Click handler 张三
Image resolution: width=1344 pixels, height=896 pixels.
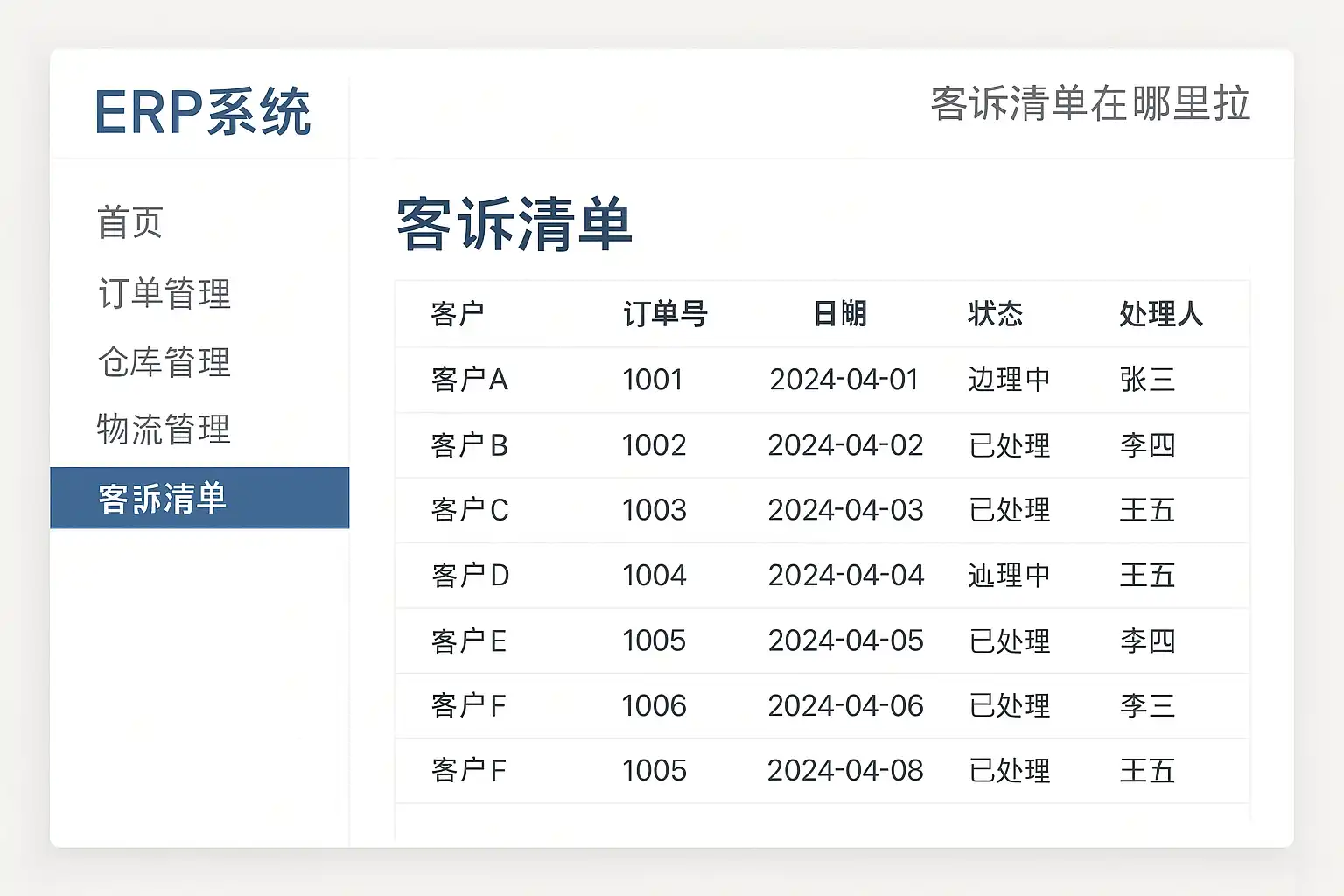click(1147, 380)
